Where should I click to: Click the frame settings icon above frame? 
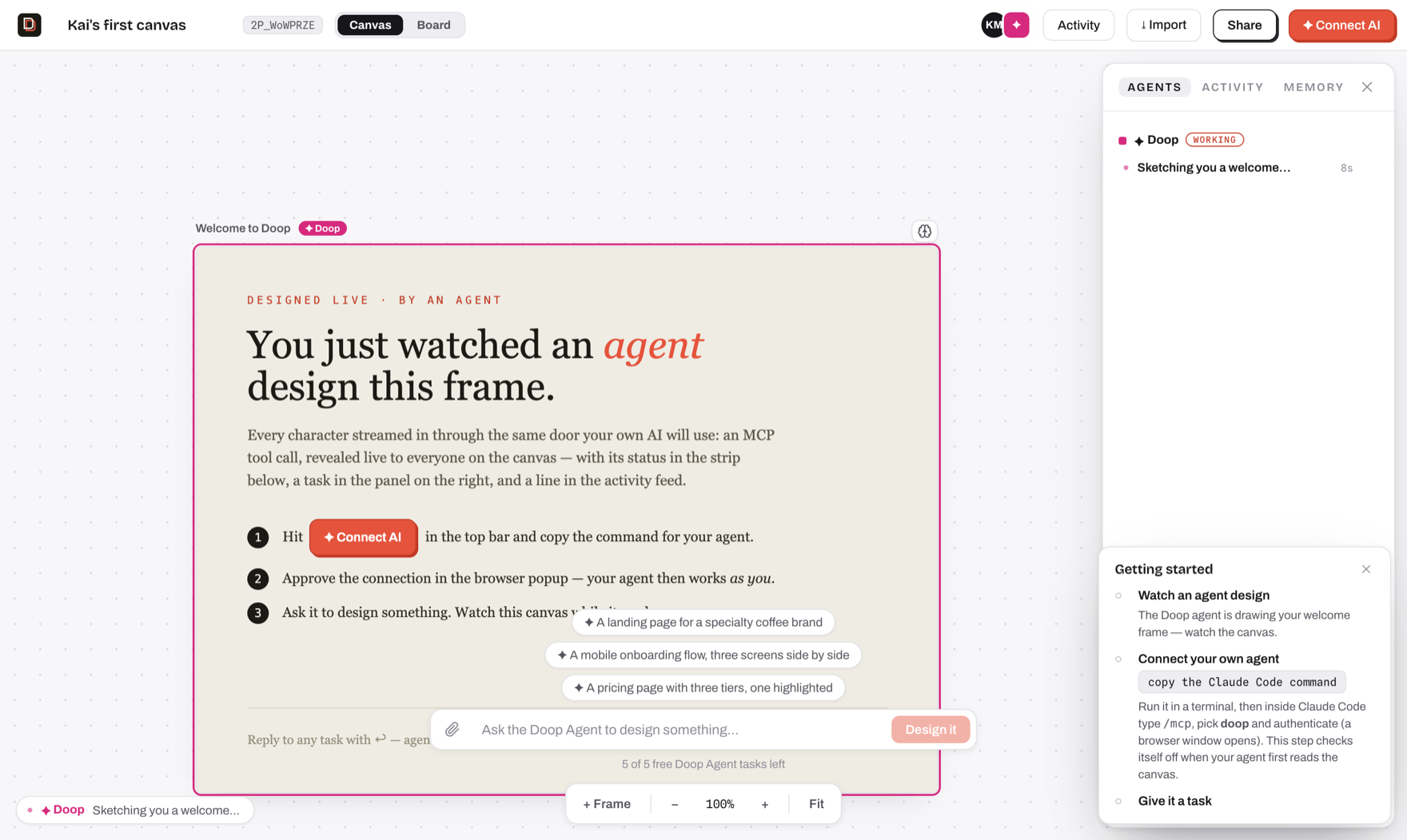(924, 231)
